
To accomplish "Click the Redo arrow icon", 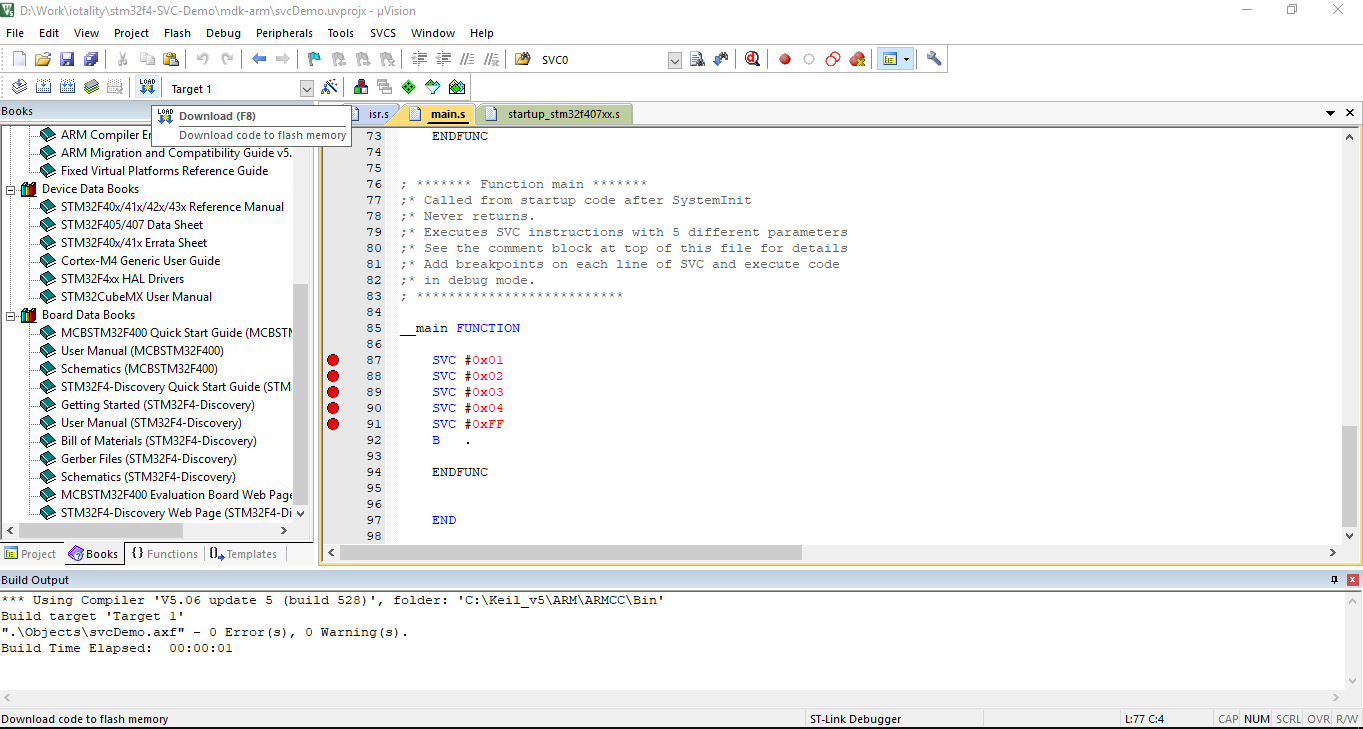I will click(x=227, y=60).
